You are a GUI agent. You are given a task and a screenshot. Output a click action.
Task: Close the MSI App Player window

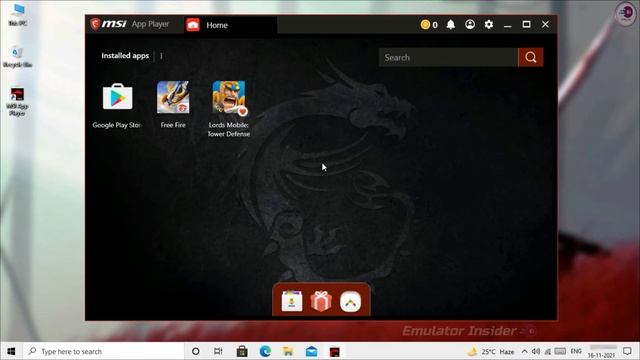(x=545, y=24)
